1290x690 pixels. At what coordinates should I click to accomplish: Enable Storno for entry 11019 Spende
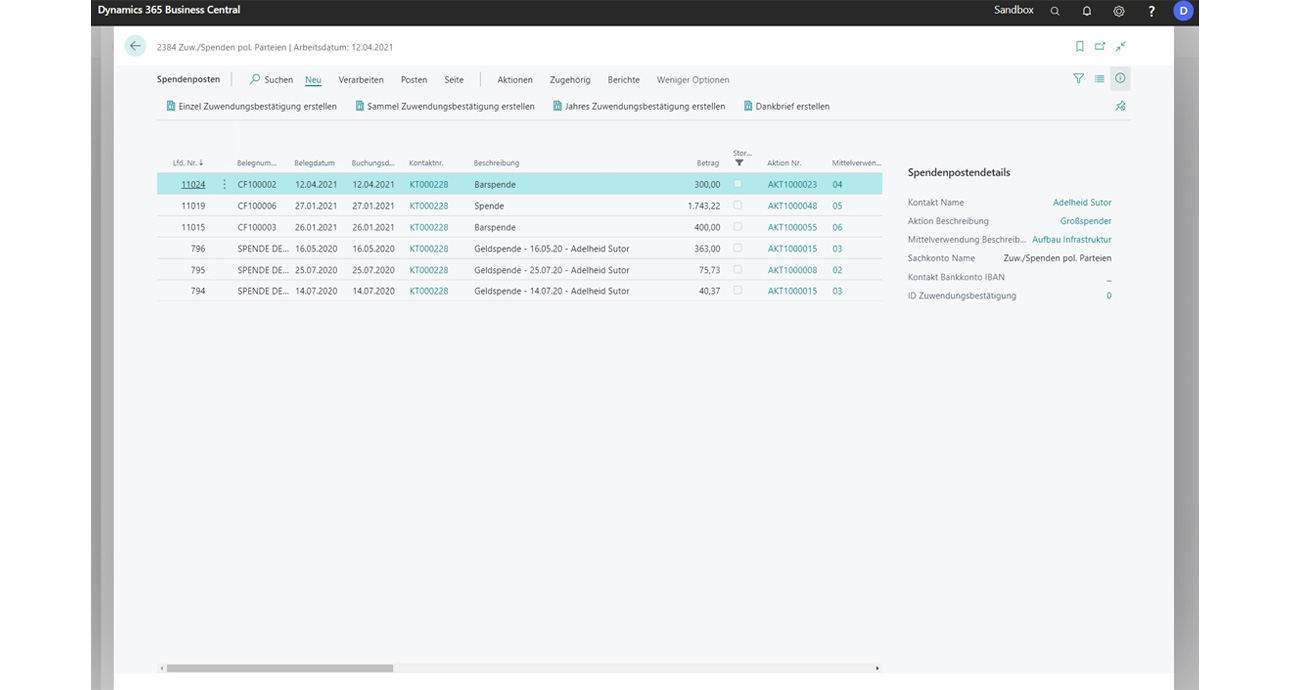pyautogui.click(x=738, y=205)
